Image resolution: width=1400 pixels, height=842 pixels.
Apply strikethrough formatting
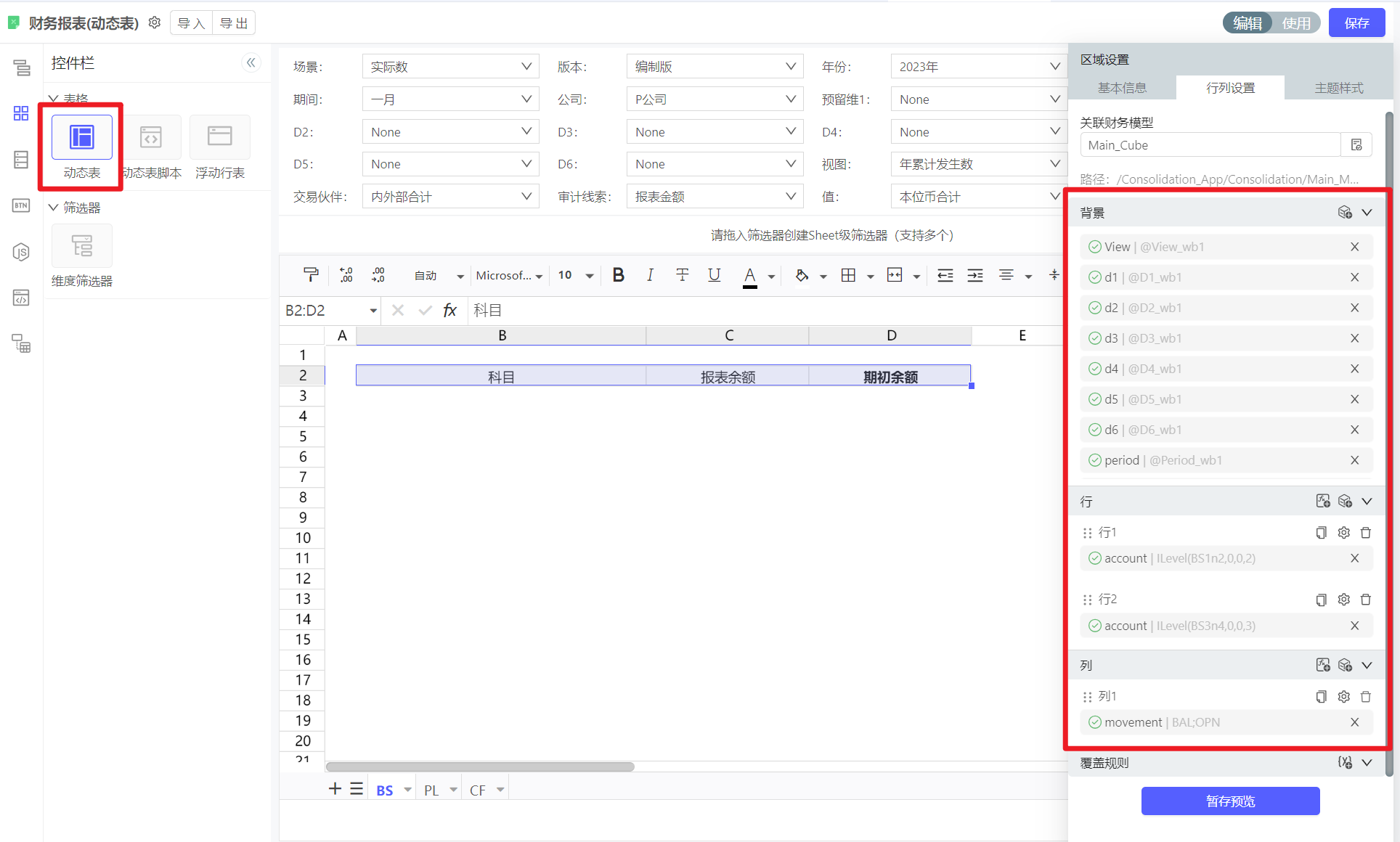[x=682, y=275]
